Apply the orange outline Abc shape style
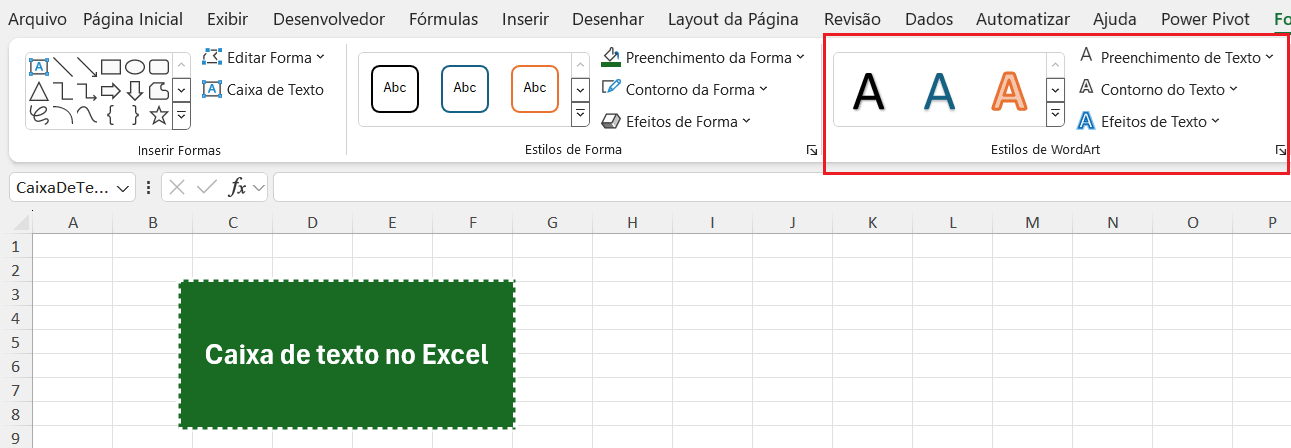Image resolution: width=1291 pixels, height=448 pixels. (535, 89)
